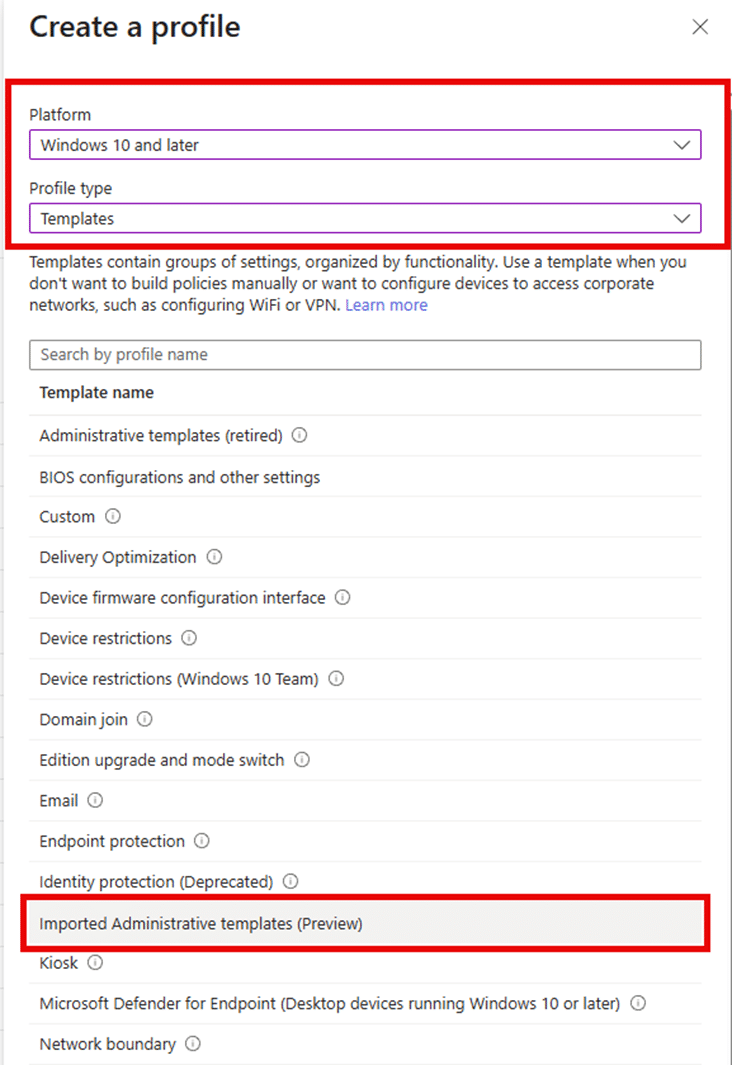Pick Edition upgrade and mode switch

pos(162,760)
